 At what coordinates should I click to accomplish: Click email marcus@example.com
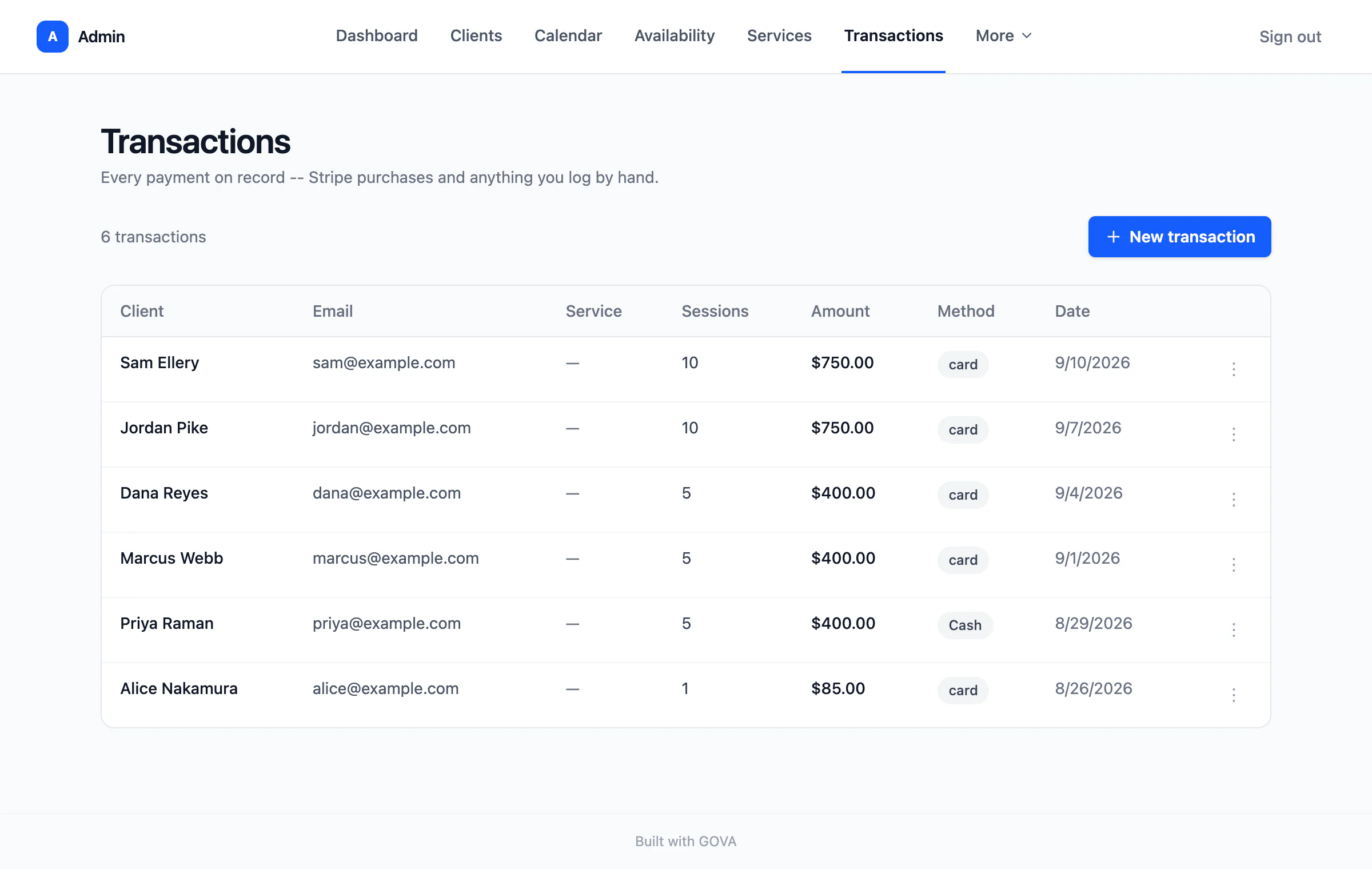(396, 558)
